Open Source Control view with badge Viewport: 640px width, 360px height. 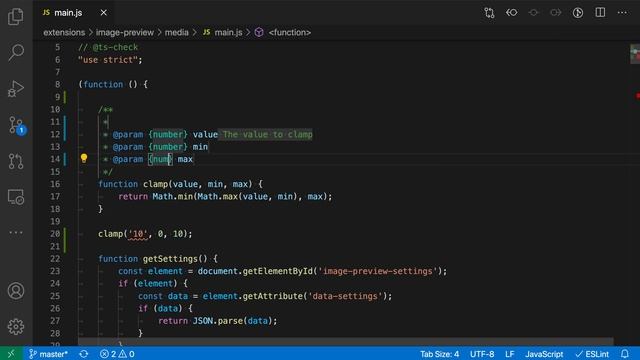coord(16,125)
